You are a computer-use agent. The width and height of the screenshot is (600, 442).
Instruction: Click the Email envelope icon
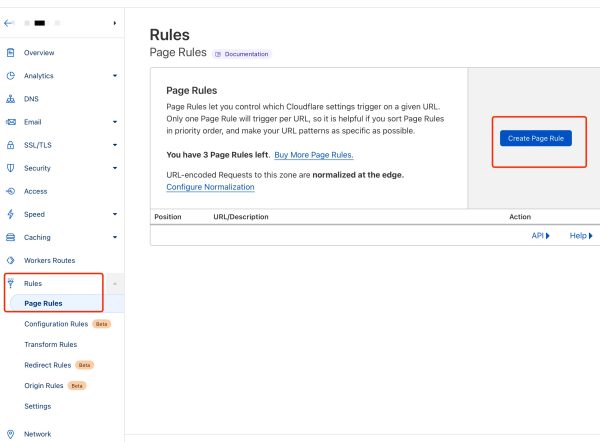click(11, 122)
